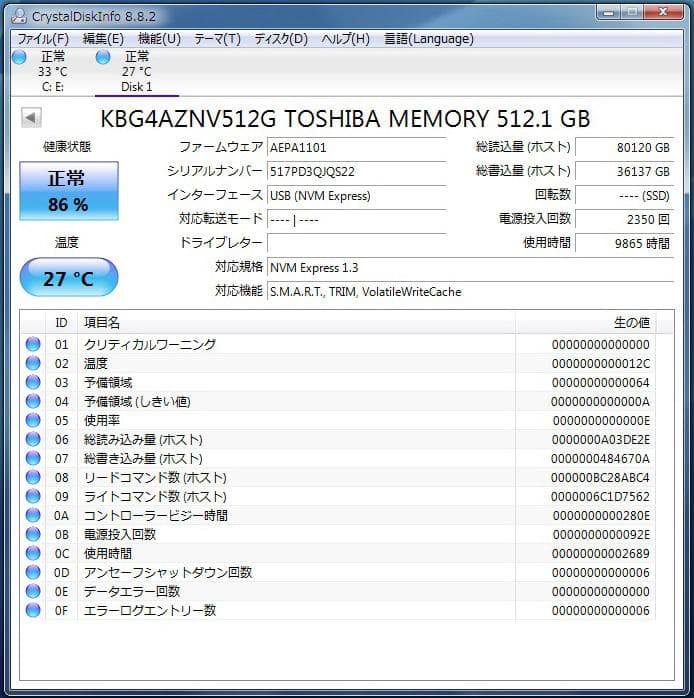Image resolution: width=694 pixels, height=698 pixels.
Task: Open the テーマ(T) menu
Action: point(217,39)
